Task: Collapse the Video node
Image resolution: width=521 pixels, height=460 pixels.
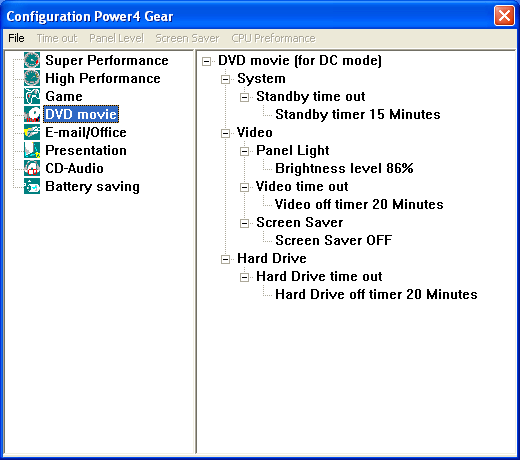Action: pyautogui.click(x=226, y=133)
